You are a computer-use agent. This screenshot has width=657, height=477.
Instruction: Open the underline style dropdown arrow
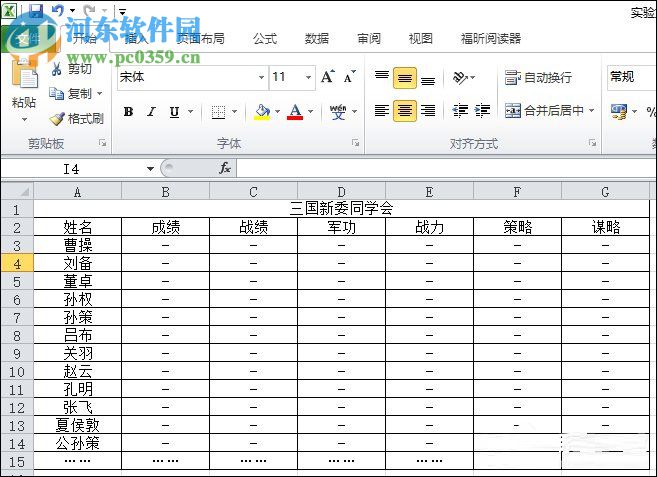pos(191,111)
